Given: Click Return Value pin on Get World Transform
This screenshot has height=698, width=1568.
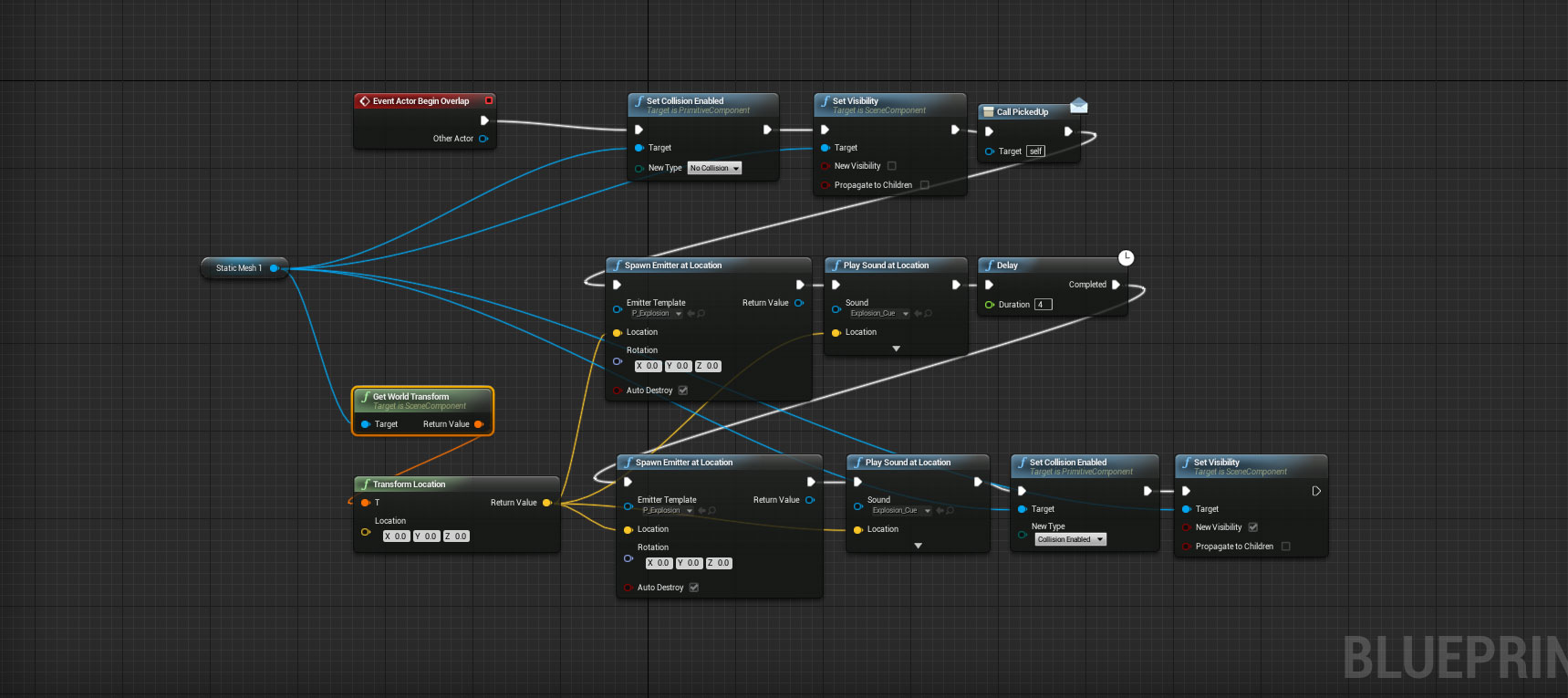Looking at the screenshot, I should click(x=479, y=424).
